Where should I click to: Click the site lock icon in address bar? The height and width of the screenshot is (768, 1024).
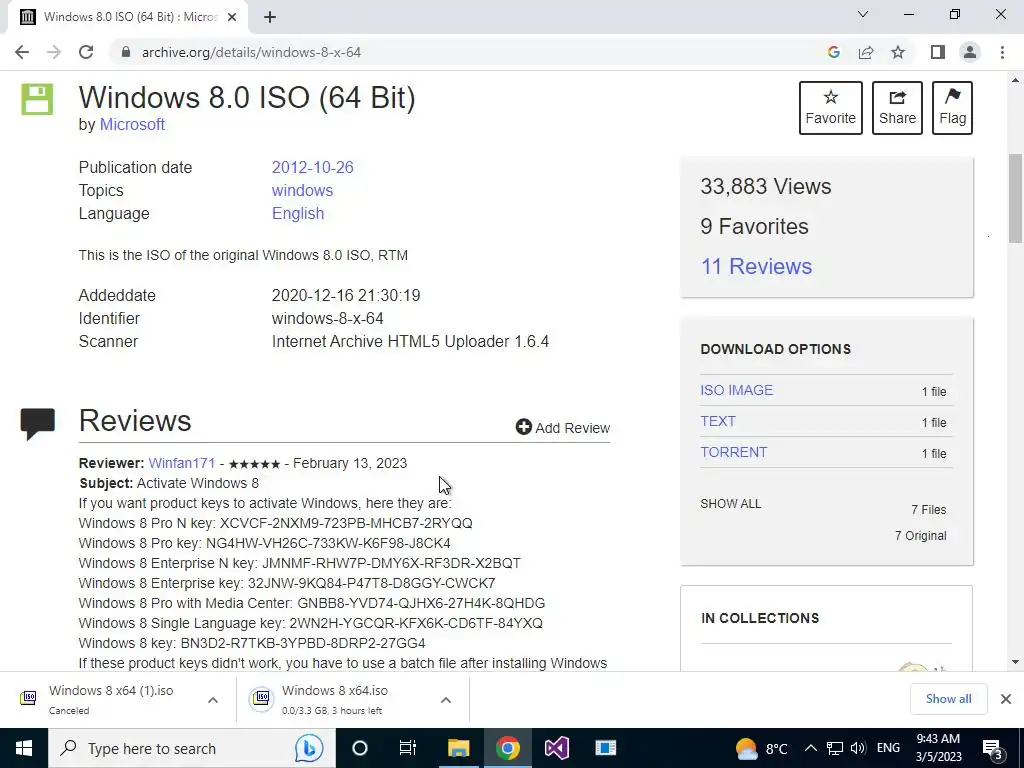(126, 52)
